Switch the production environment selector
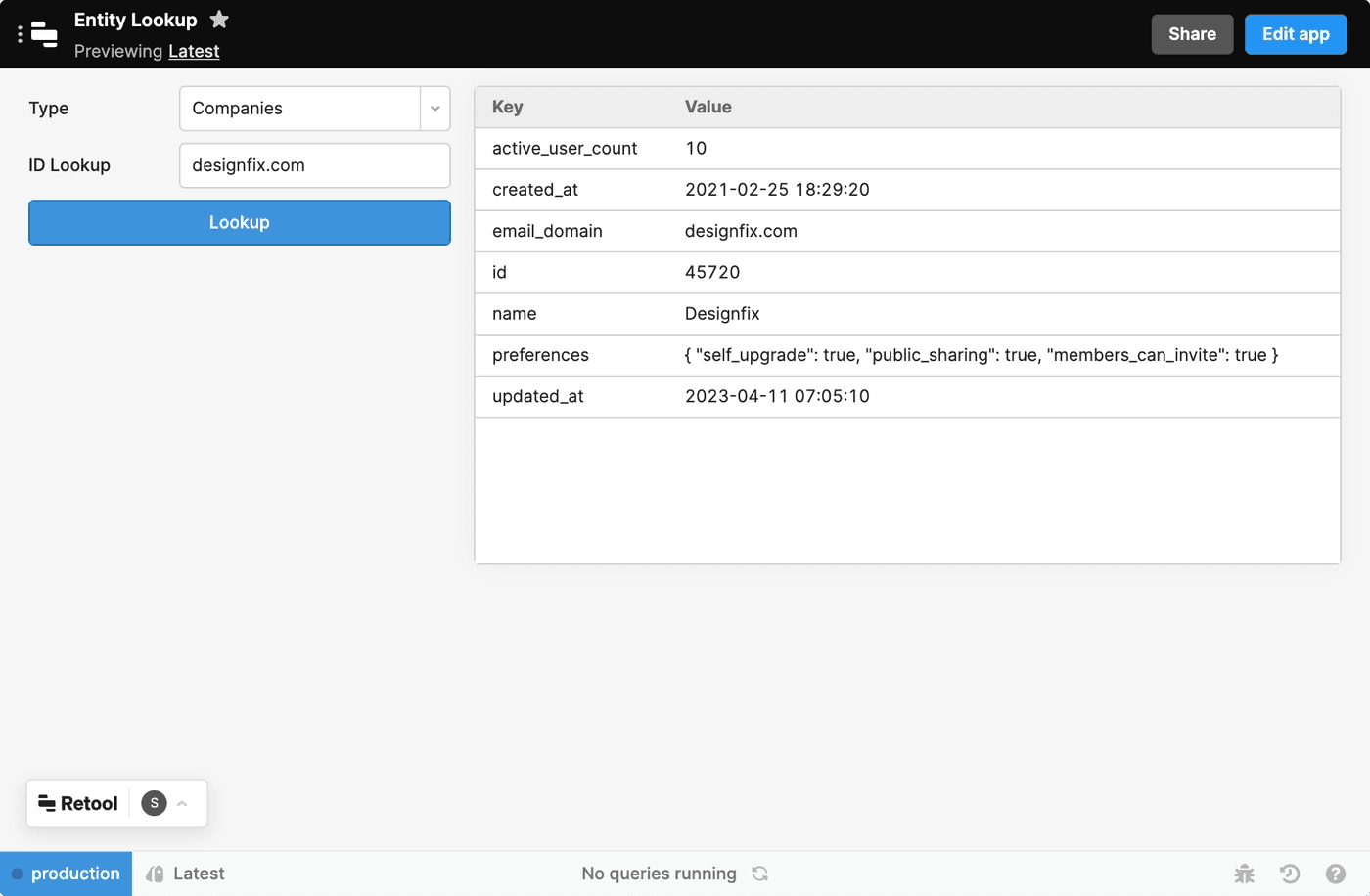The width and height of the screenshot is (1370, 896). coord(66,874)
